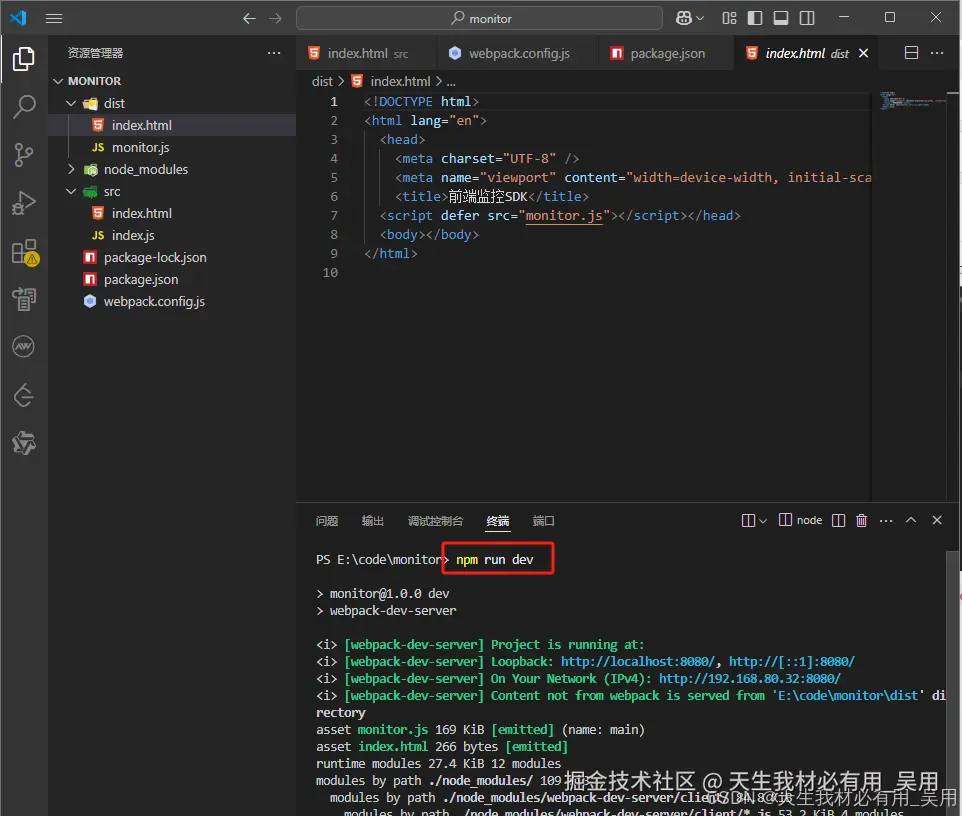
Task: Open the Source Control view
Action: point(23,154)
